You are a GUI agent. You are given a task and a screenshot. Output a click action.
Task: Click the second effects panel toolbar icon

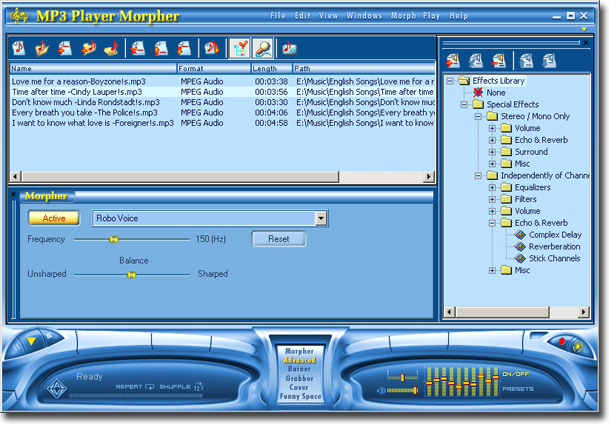476,61
